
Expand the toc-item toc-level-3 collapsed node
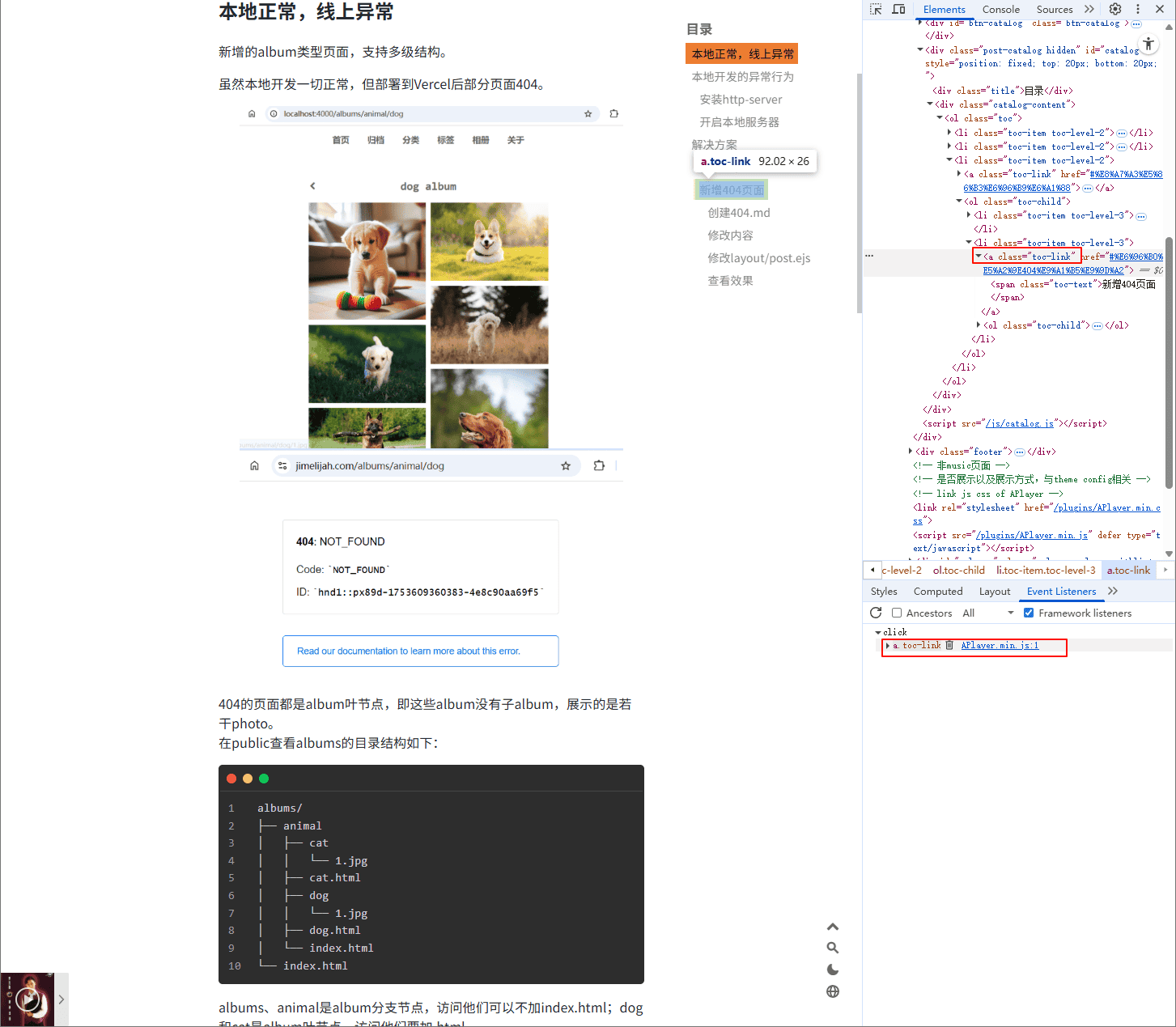point(970,215)
